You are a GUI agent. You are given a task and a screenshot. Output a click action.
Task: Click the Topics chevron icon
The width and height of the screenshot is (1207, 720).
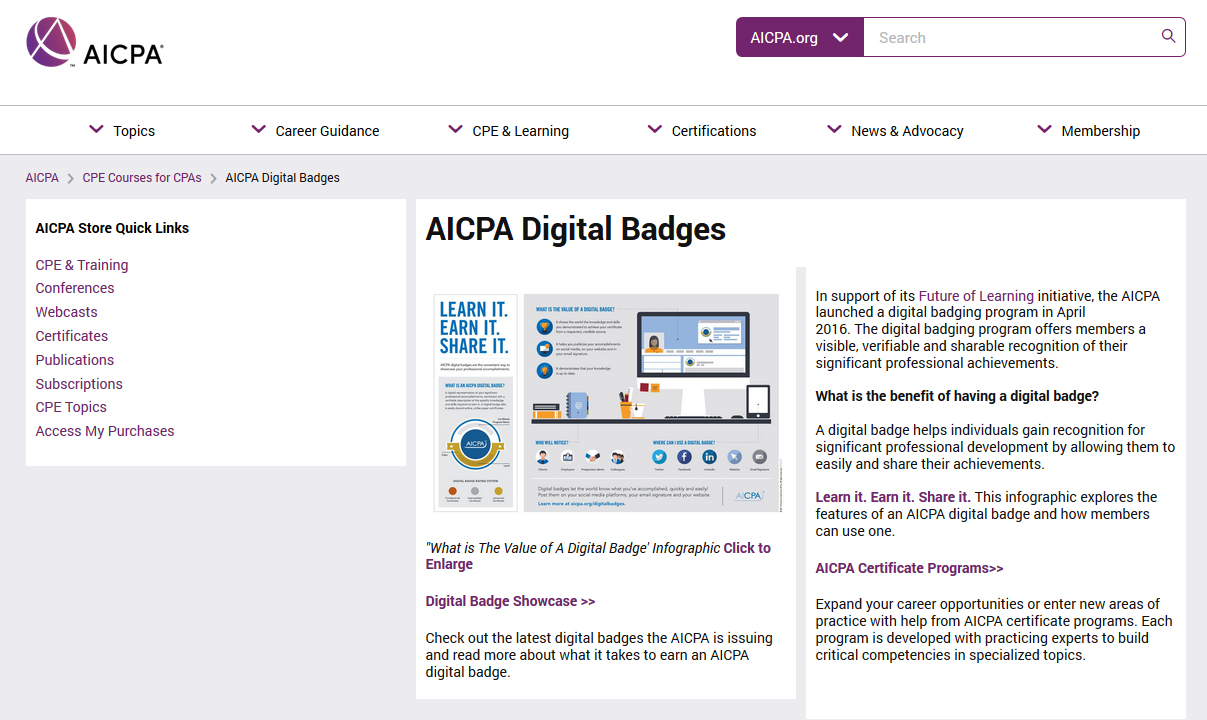[96, 130]
